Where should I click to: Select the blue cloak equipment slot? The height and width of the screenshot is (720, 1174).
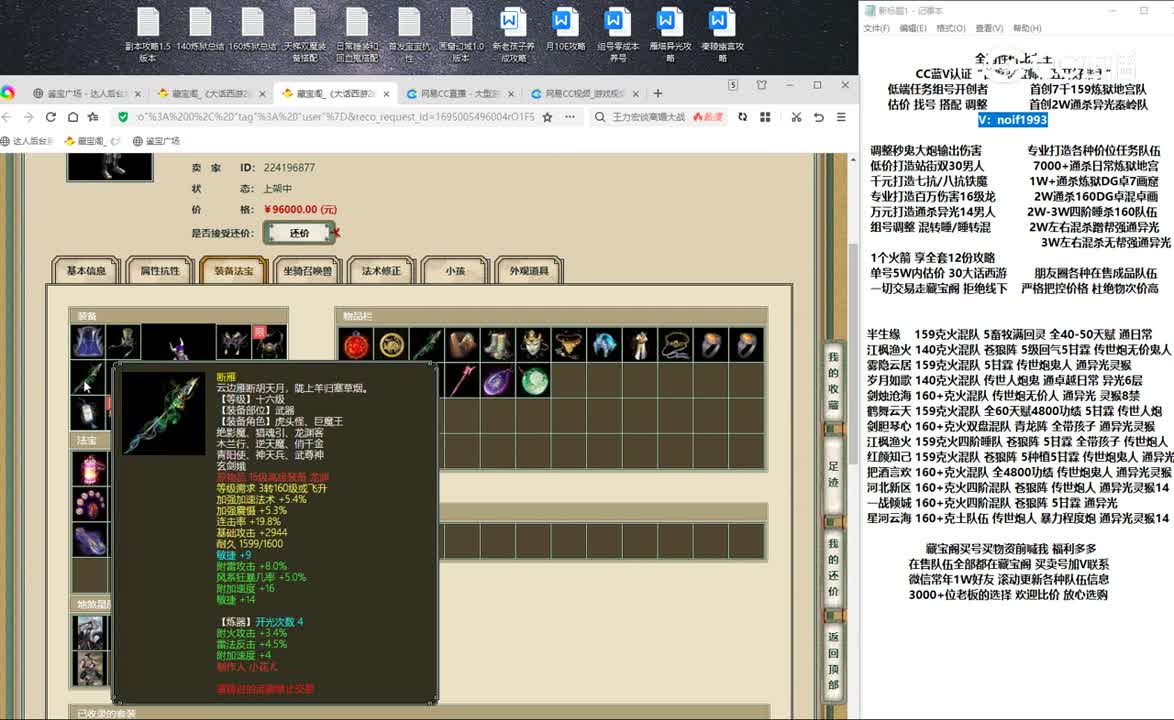88,341
